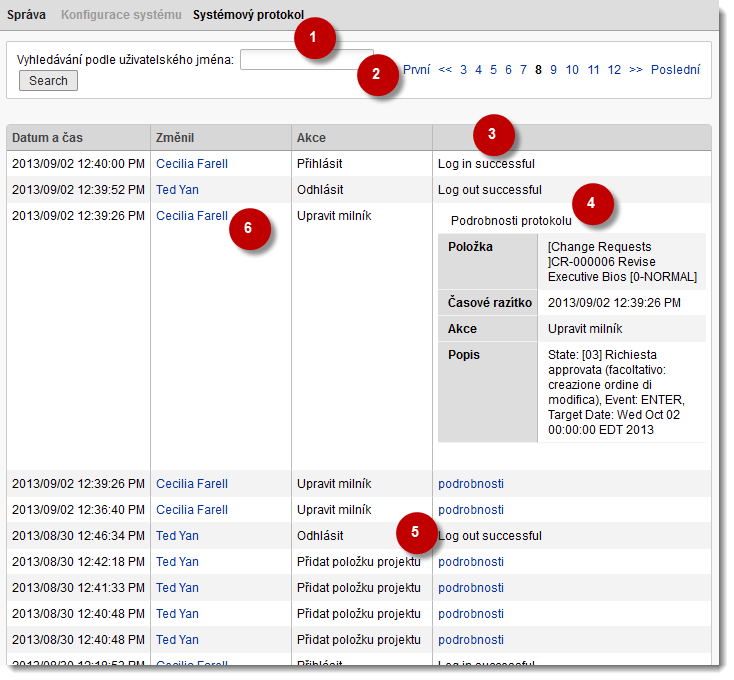Click Přidat položku projektu in the 12:42:18 row

pyautogui.click(x=359, y=562)
